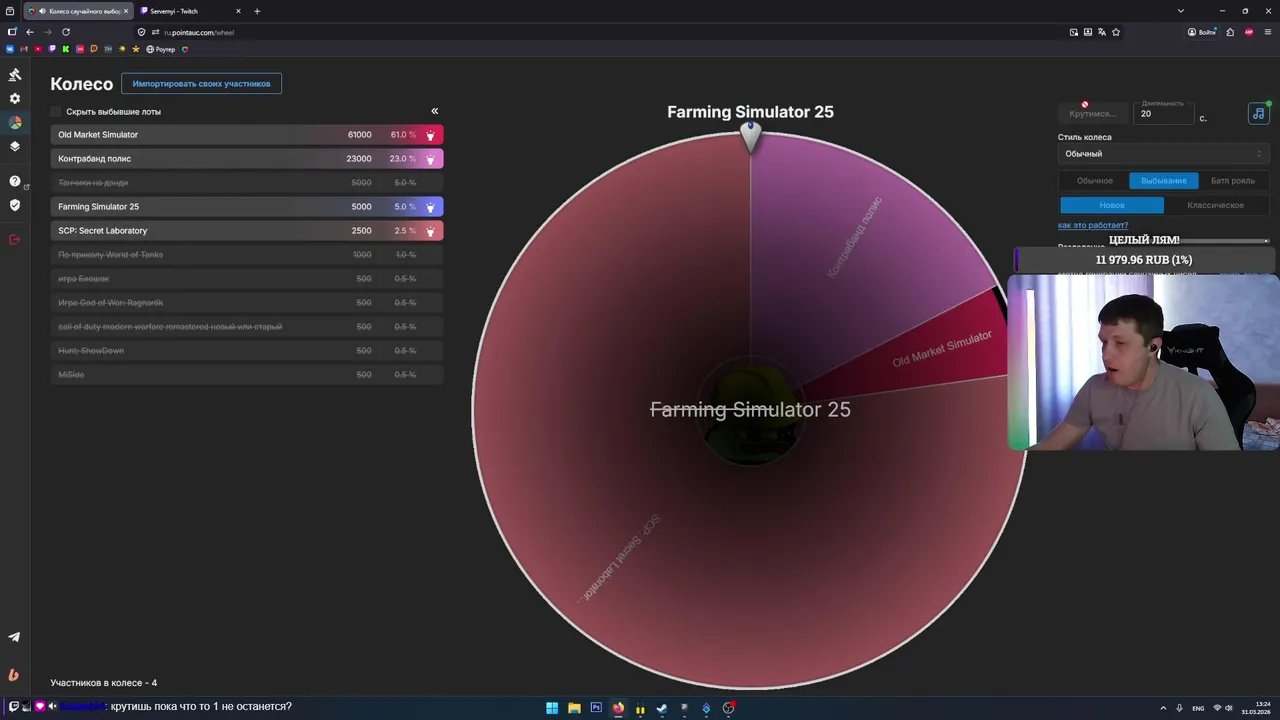Image resolution: width=1280 pixels, height=720 pixels.
Task: Open File Explorer from the taskbar
Action: click(x=574, y=708)
